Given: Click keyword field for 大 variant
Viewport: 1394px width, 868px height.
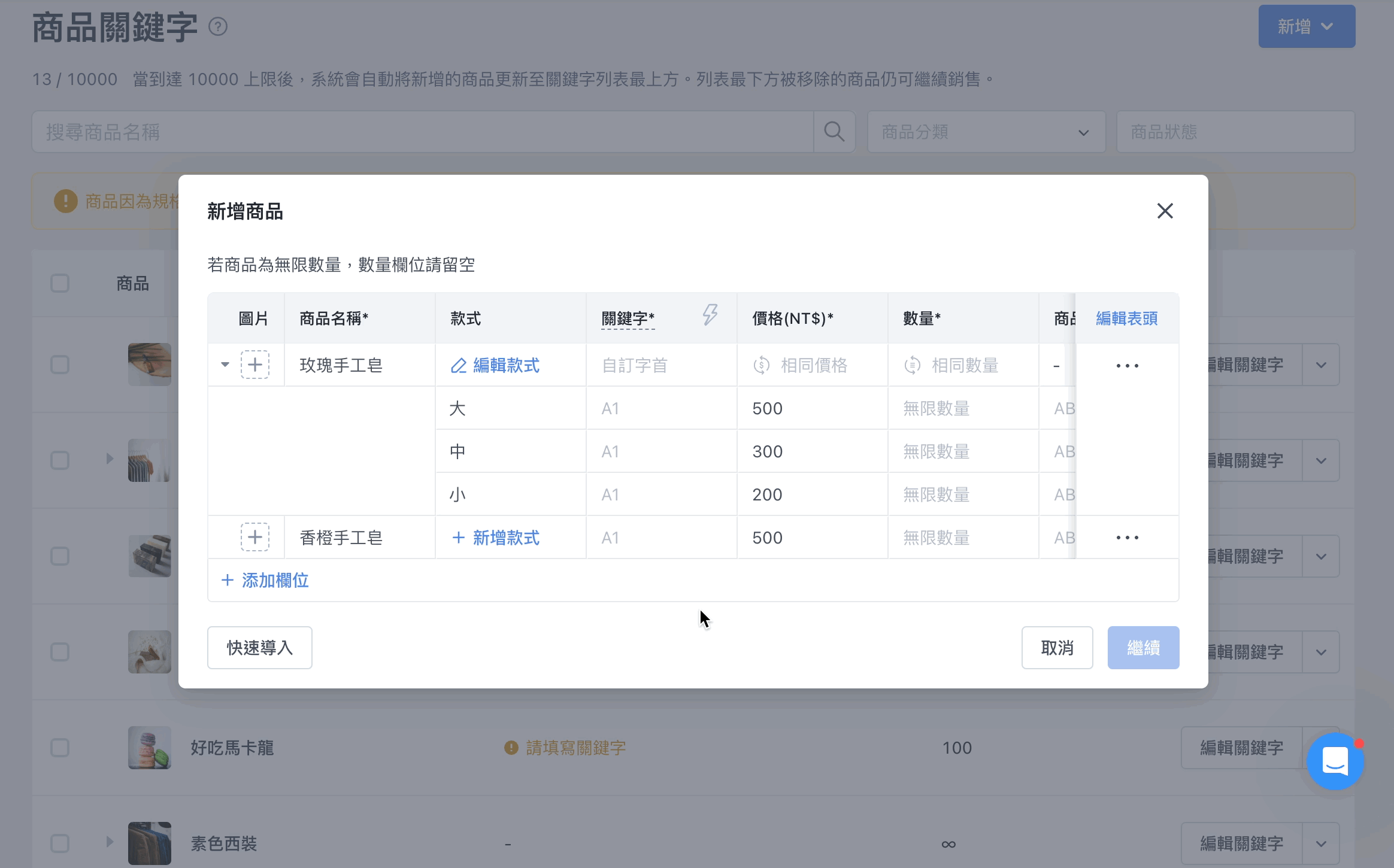Looking at the screenshot, I should point(661,408).
